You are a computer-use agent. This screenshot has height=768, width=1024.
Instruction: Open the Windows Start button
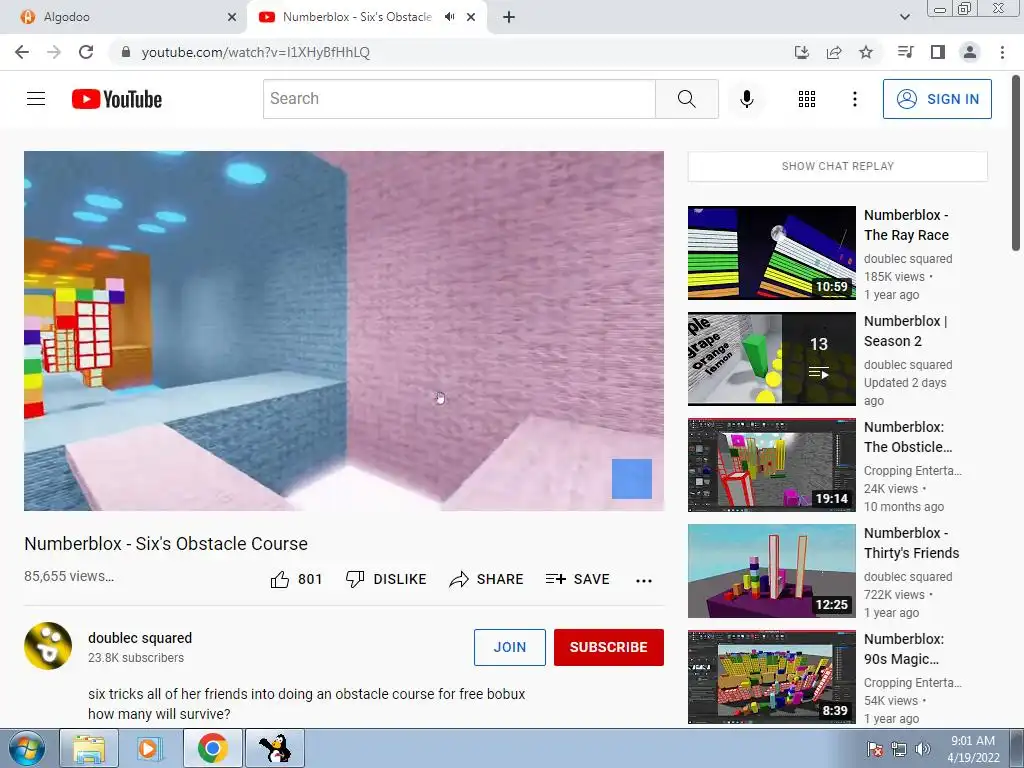pyautogui.click(x=27, y=748)
